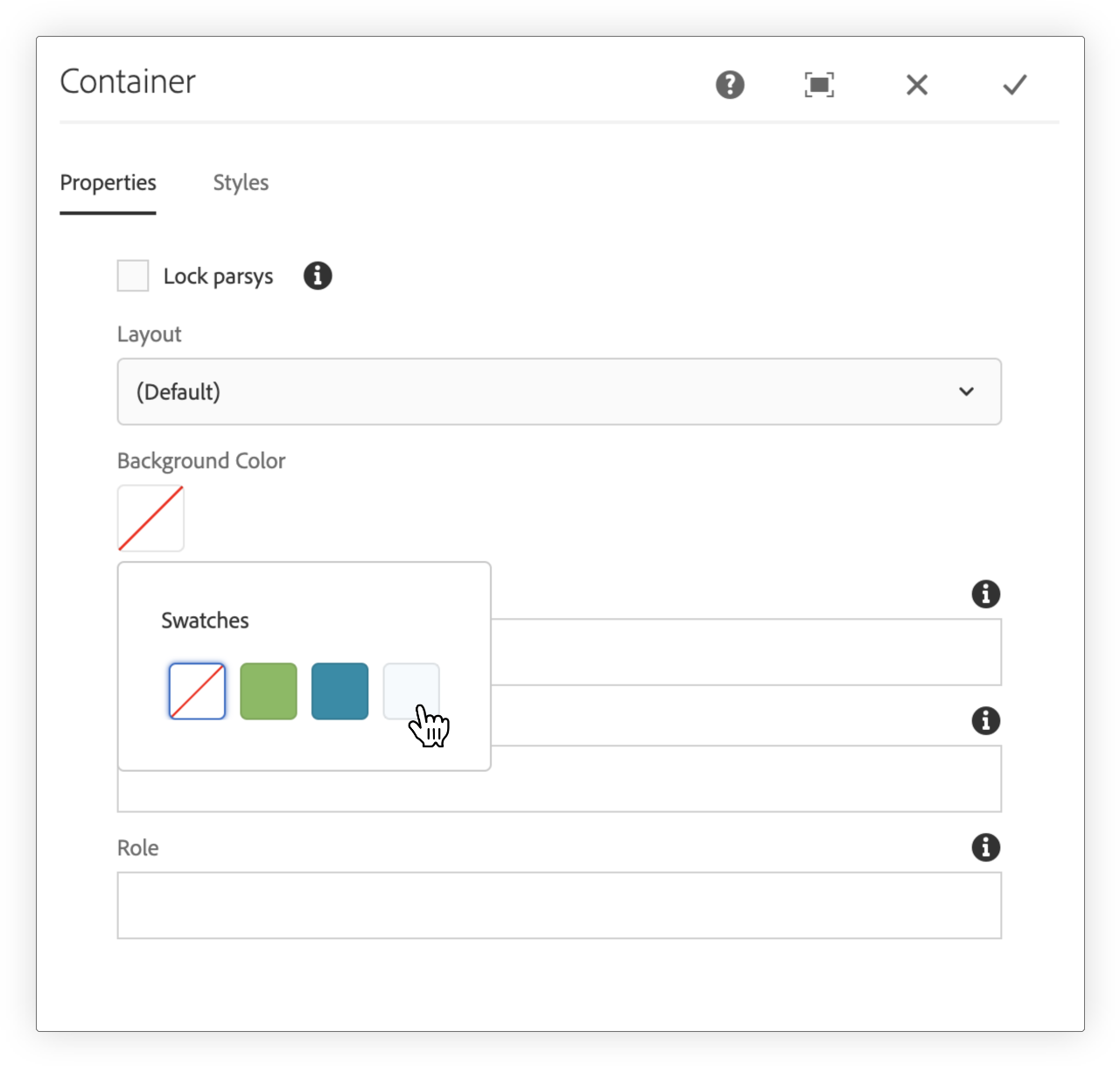
Task: Click the middle info icon above the second text field
Action: coord(985,721)
